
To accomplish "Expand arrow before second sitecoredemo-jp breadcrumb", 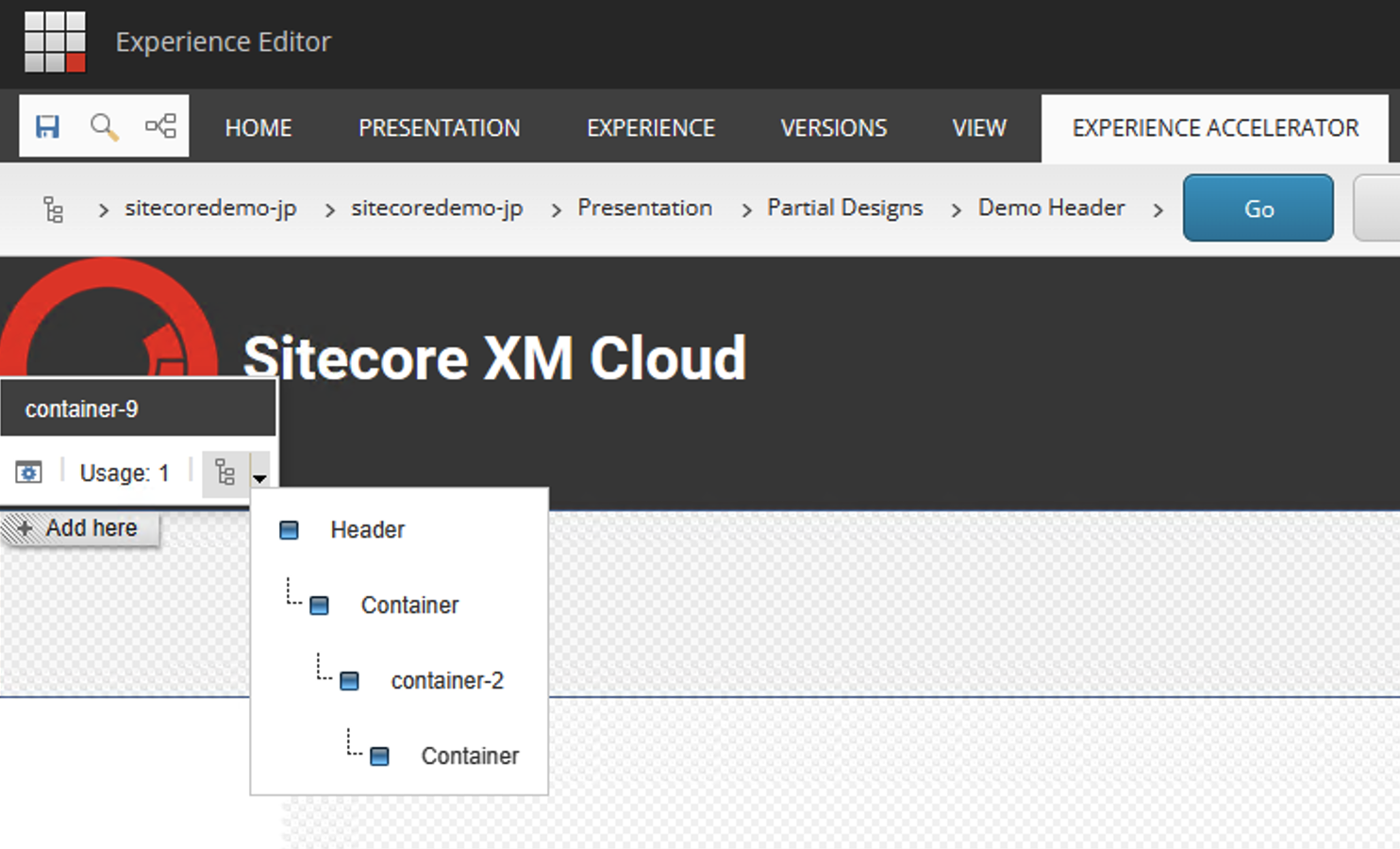I will (330, 209).
